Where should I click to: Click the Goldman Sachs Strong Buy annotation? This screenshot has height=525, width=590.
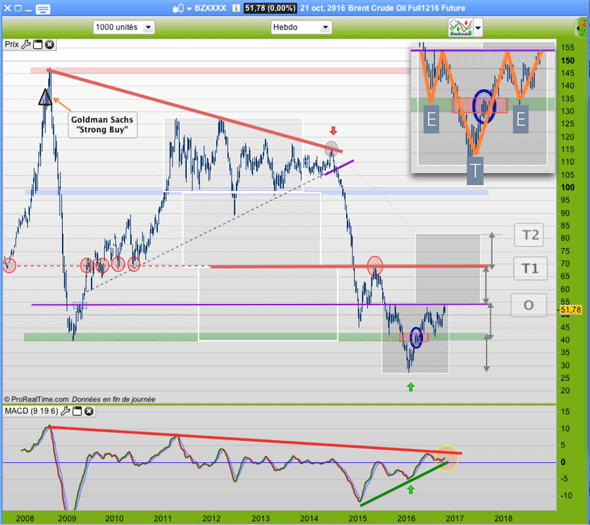click(x=102, y=125)
